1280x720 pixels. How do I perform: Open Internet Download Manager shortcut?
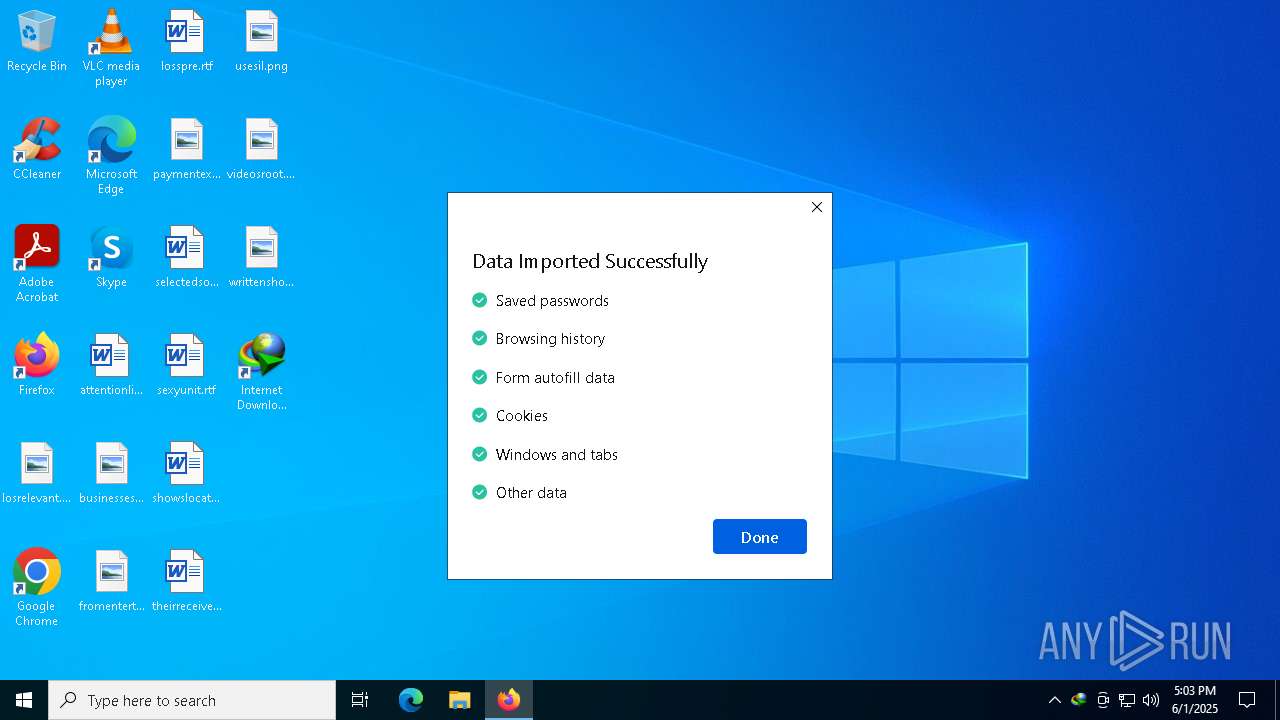(x=261, y=372)
